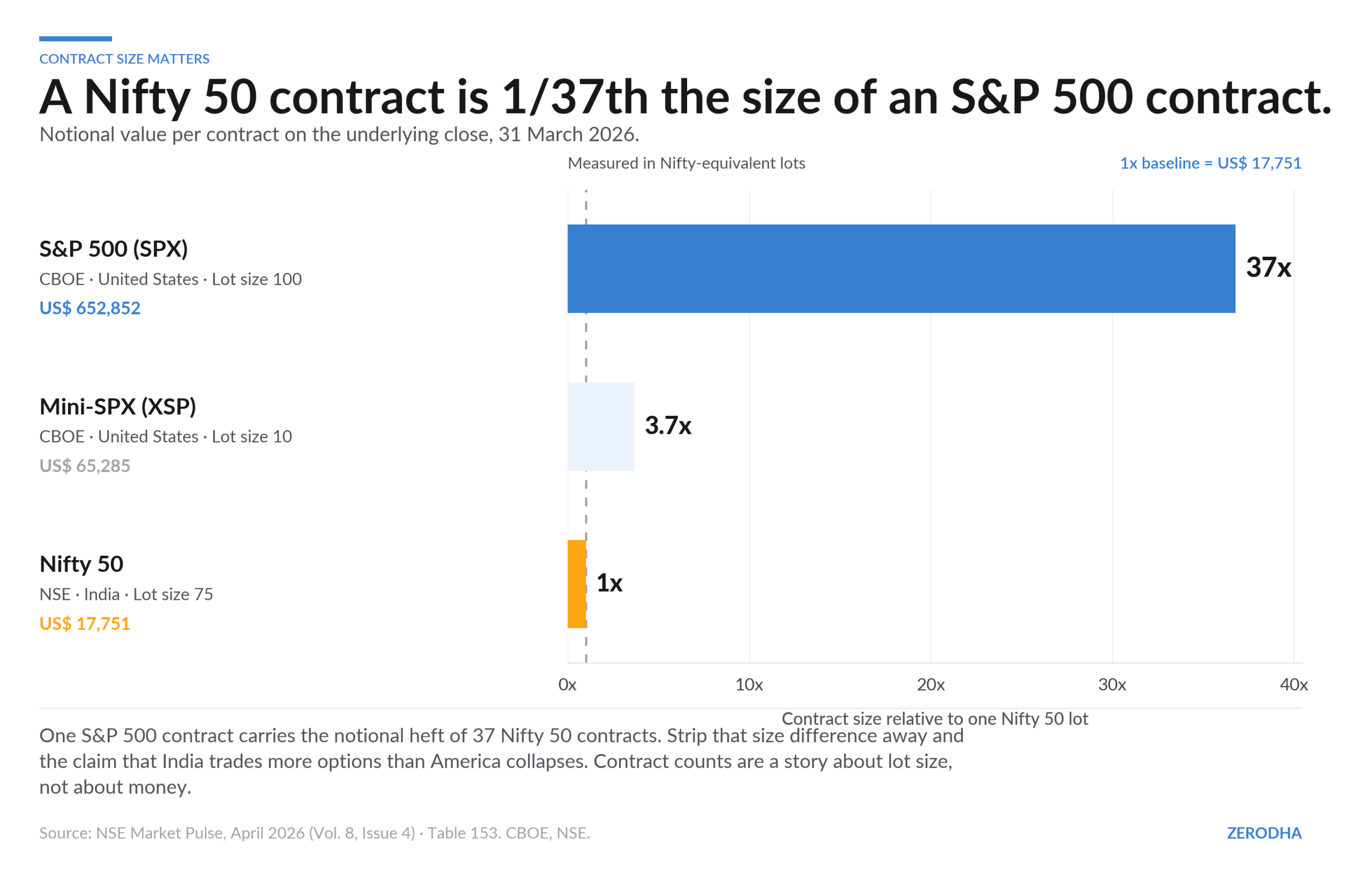Click the "Measured in Nifty-equivalent lots" caption

point(687,163)
